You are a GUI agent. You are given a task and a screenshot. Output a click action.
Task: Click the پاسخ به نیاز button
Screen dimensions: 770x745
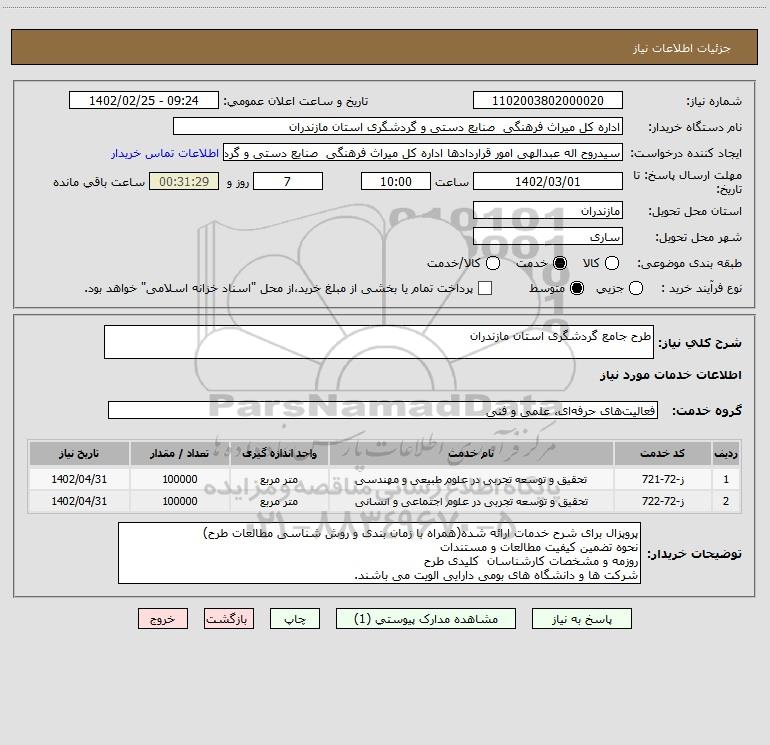point(581,619)
